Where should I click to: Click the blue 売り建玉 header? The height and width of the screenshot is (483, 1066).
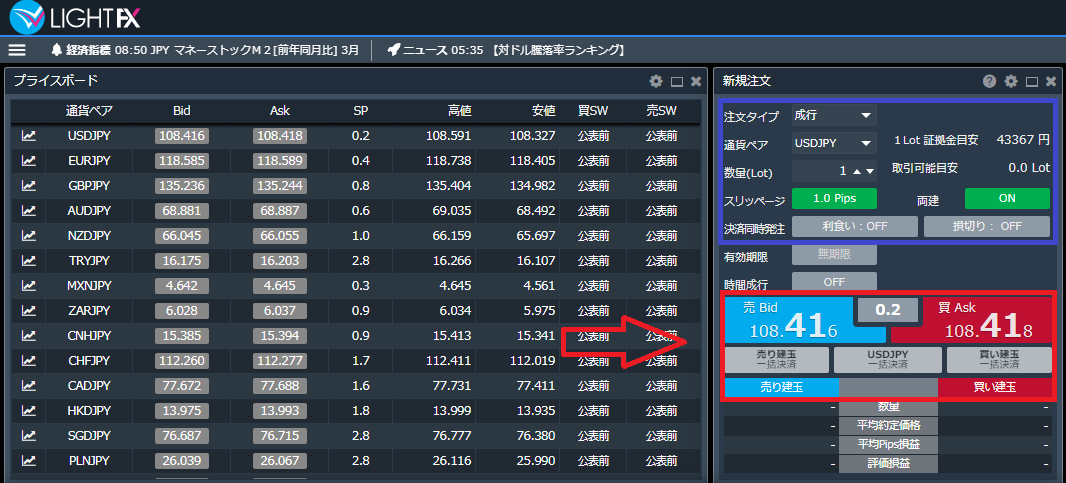[782, 387]
